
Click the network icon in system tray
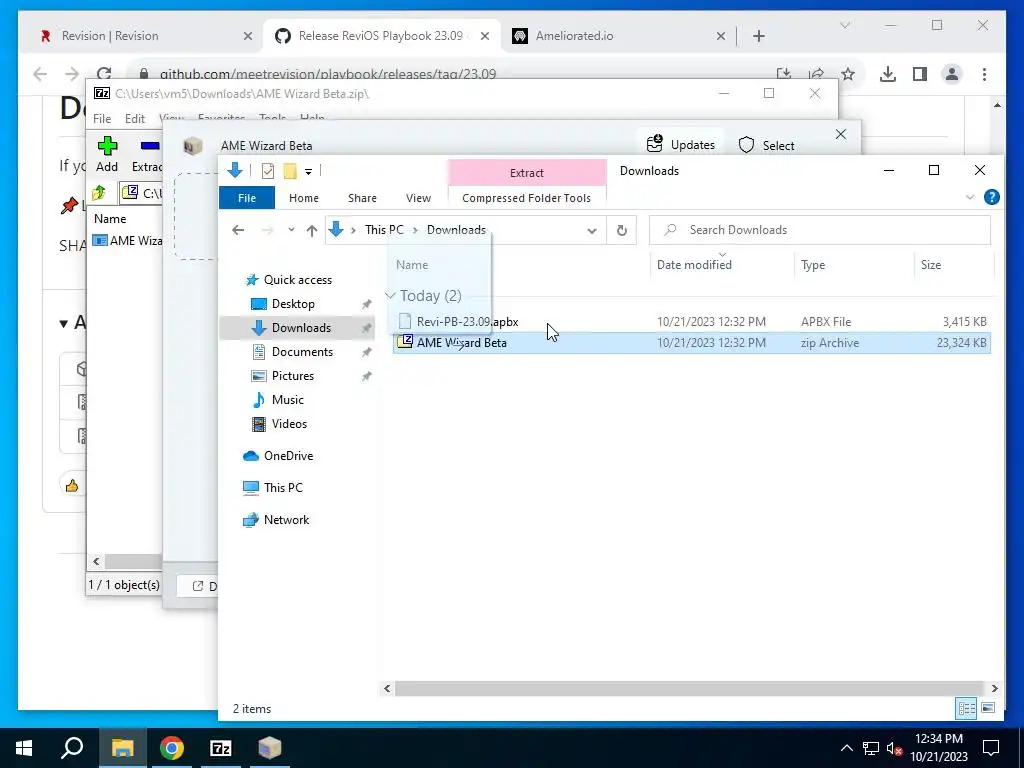pyautogui.click(x=871, y=748)
